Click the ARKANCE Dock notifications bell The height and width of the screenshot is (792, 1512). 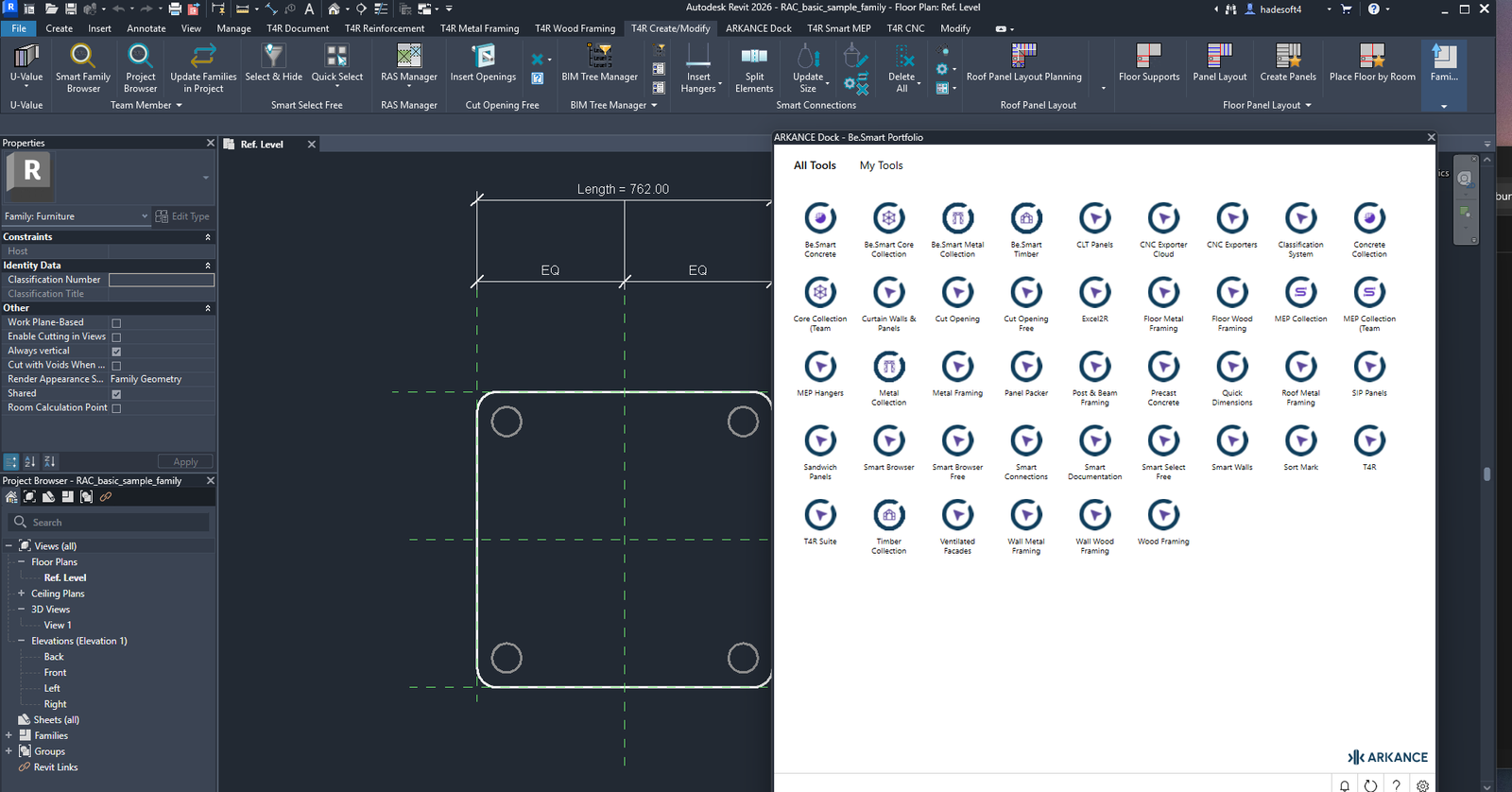click(1344, 784)
